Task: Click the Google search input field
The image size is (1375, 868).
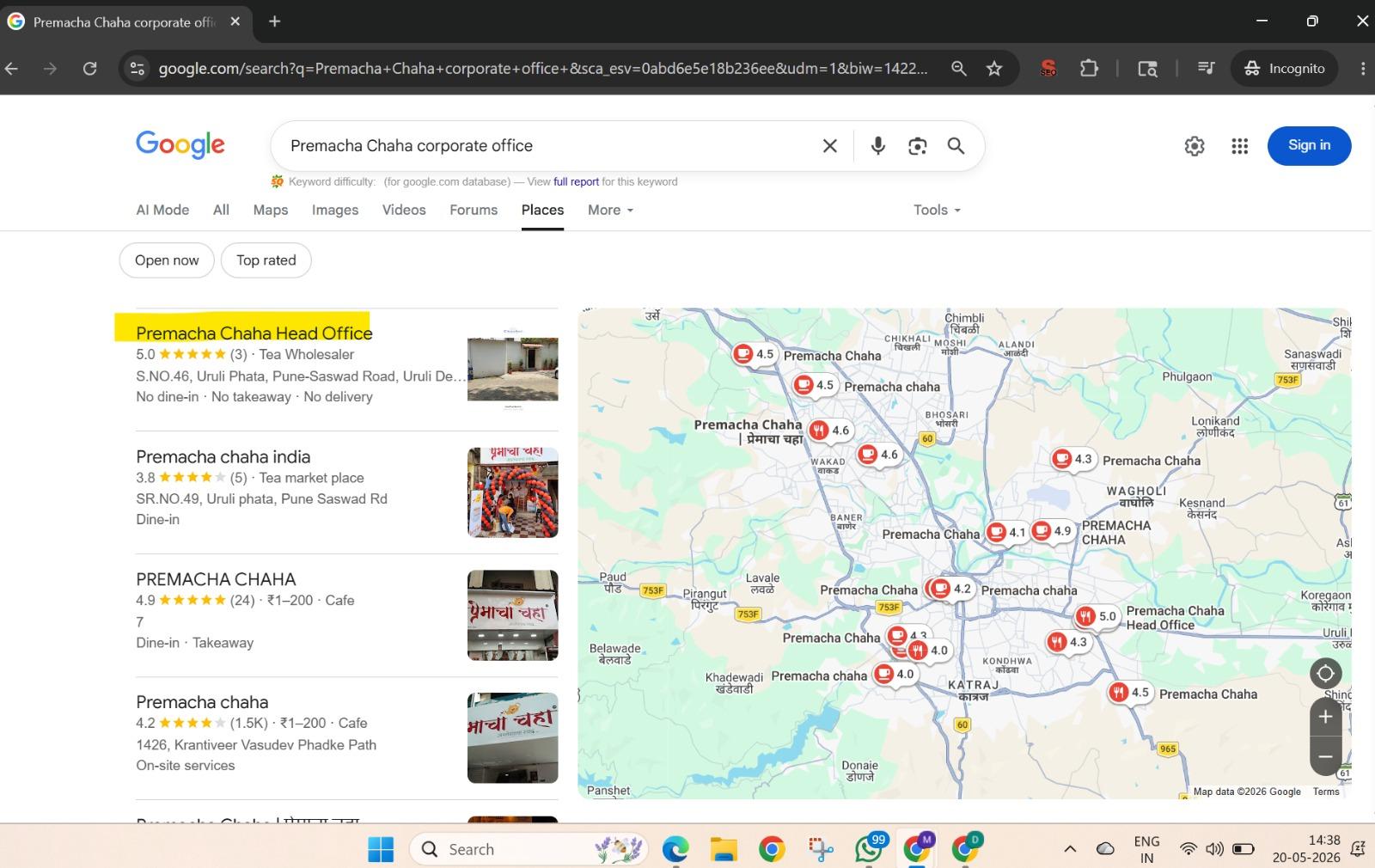Action: tap(550, 146)
